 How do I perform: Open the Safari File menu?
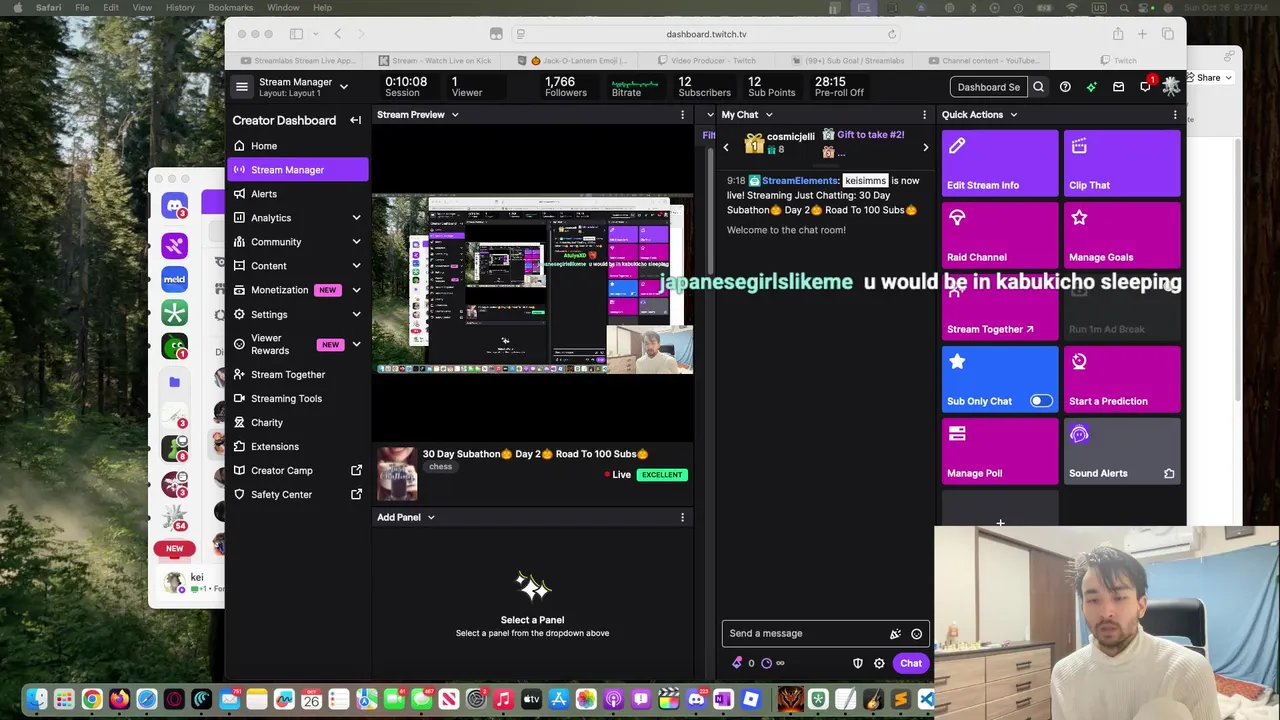tap(82, 7)
